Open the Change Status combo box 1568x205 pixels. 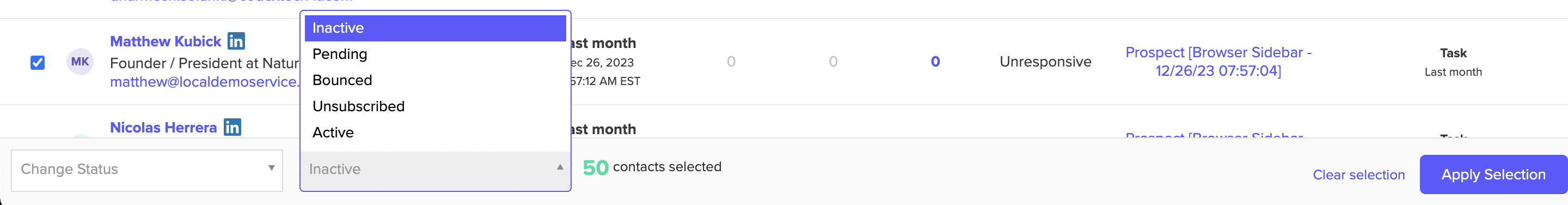148,170
